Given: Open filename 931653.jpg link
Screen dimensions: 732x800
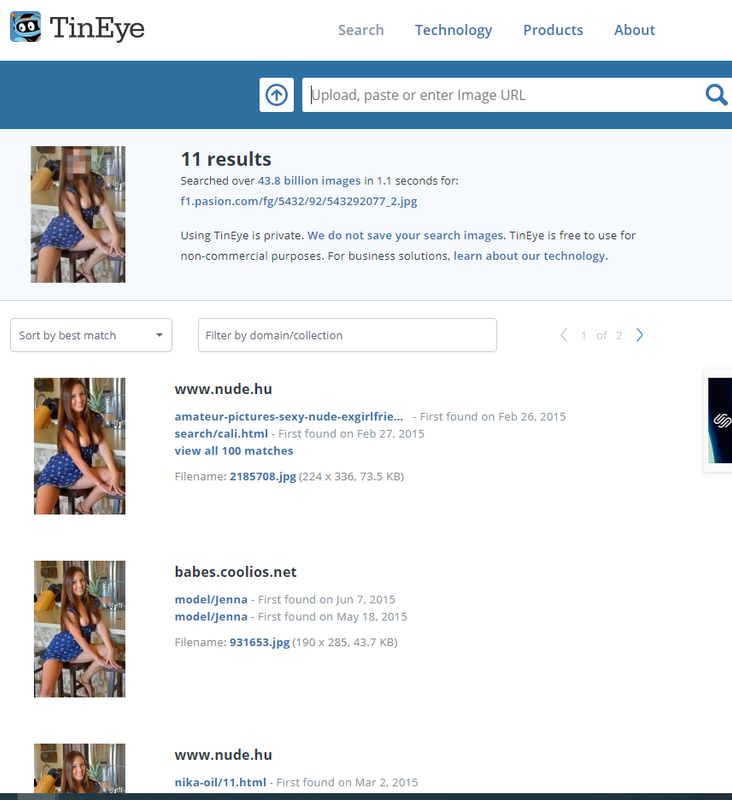Looking at the screenshot, I should [260, 642].
